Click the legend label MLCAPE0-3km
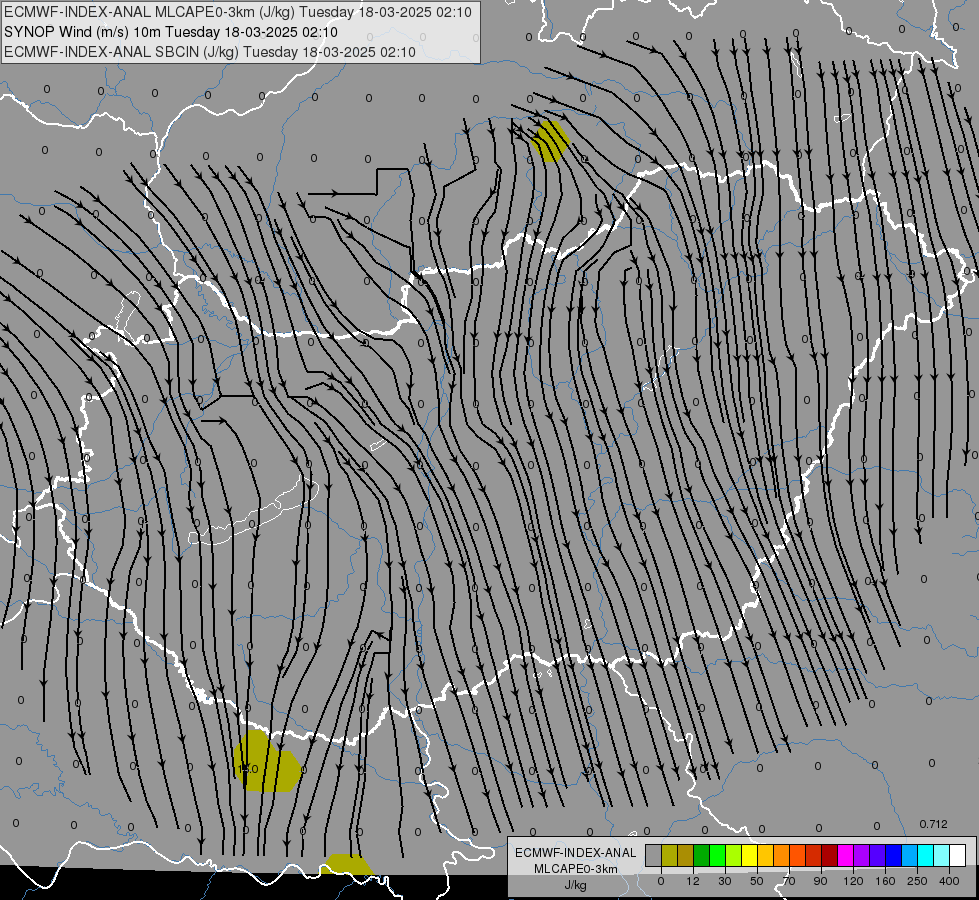 [576, 869]
